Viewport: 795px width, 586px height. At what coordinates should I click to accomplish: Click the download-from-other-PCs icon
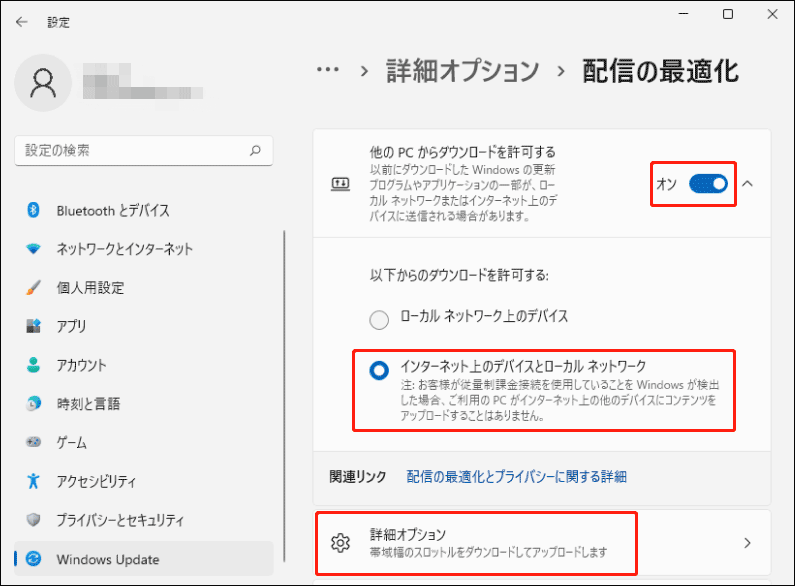pos(340,184)
